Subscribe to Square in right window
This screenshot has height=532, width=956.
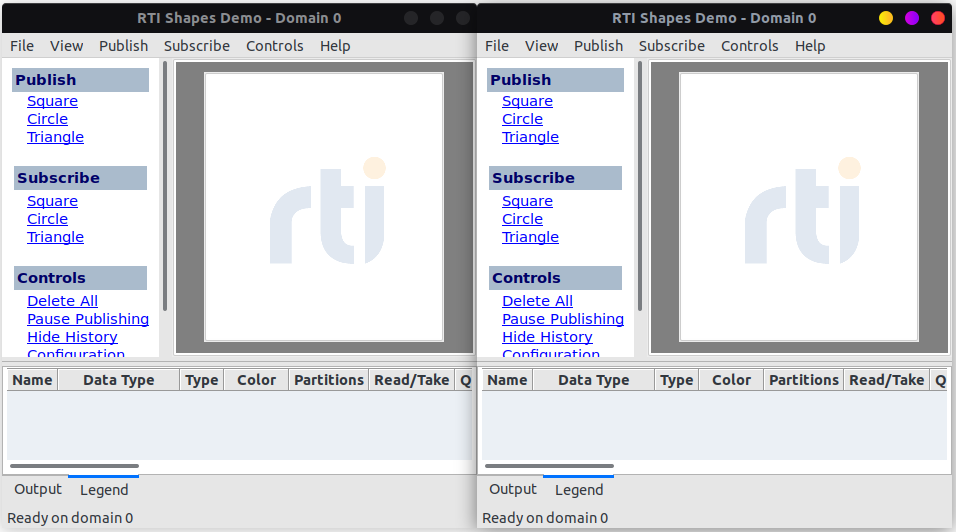(x=527, y=201)
